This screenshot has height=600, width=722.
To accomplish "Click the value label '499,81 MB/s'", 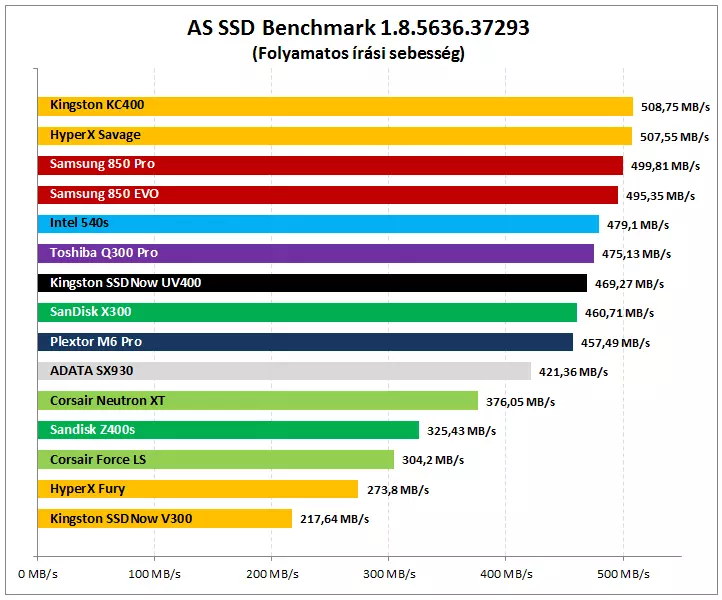I will pos(665,166).
